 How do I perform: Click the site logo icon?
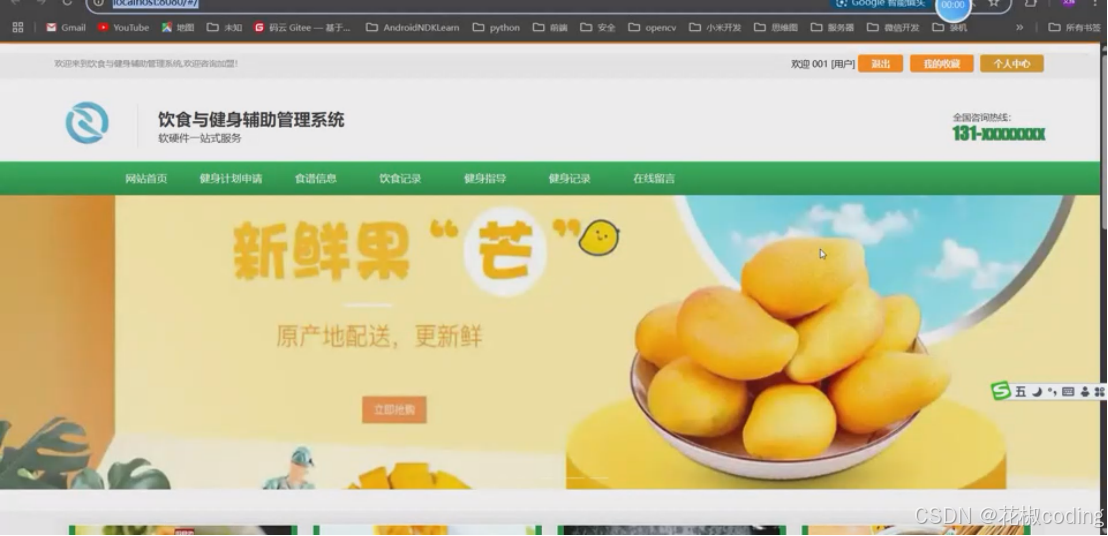coord(87,123)
